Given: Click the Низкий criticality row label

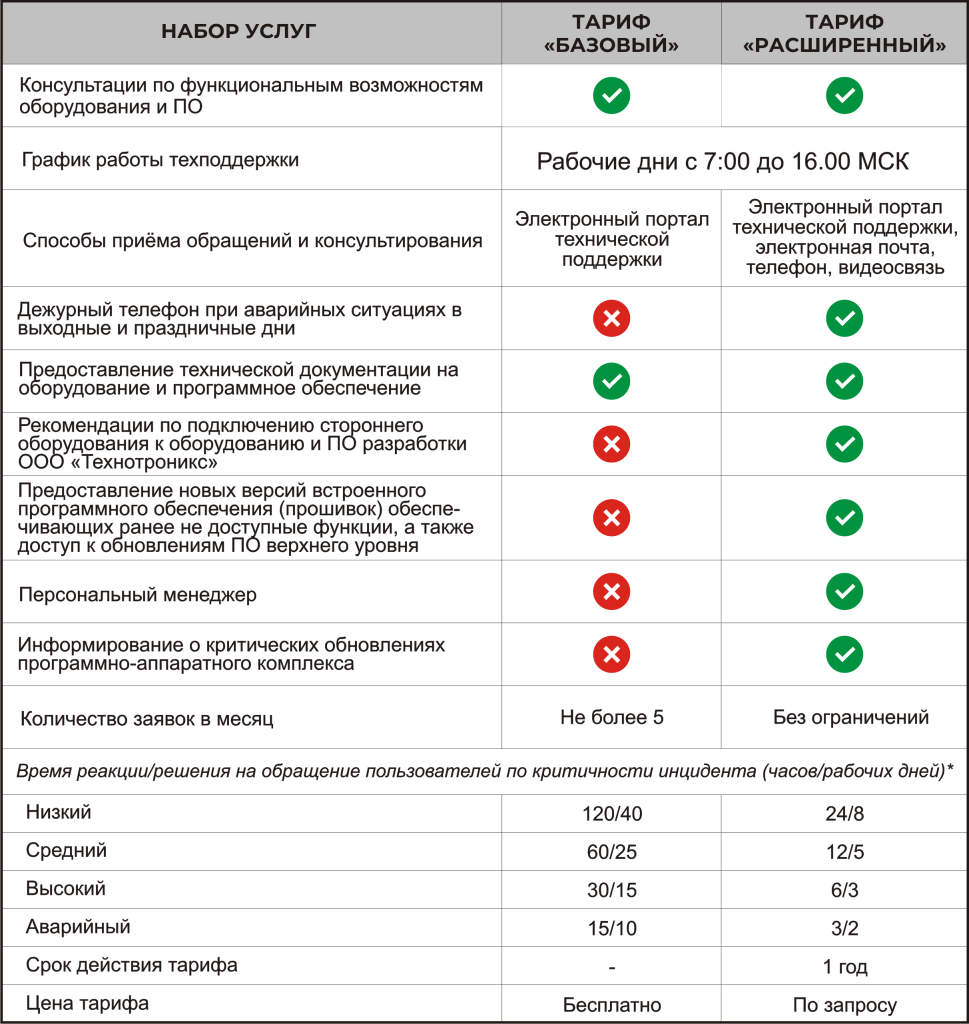Looking at the screenshot, I should [x=59, y=812].
